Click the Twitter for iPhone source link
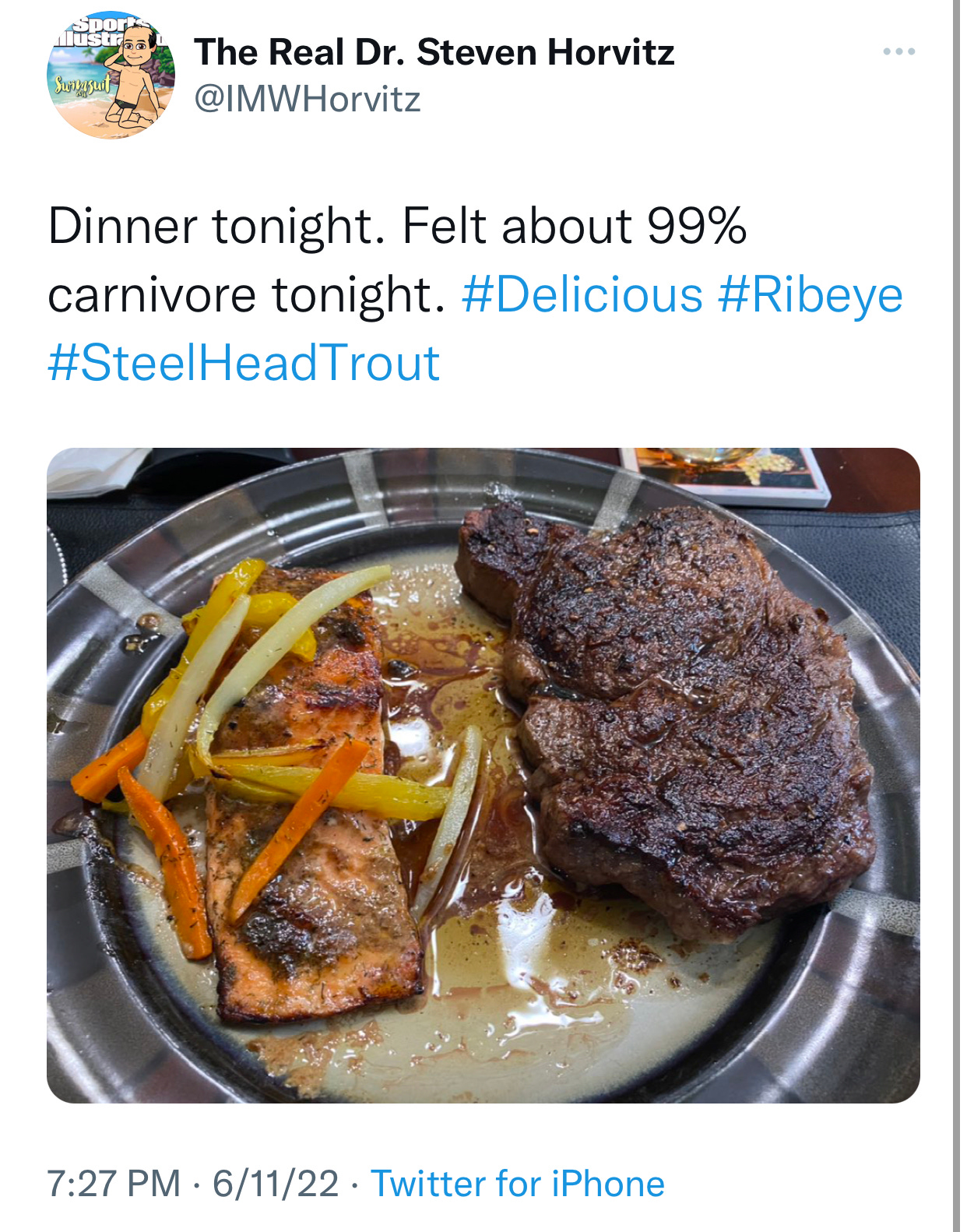The height and width of the screenshot is (1232, 967). click(518, 1184)
